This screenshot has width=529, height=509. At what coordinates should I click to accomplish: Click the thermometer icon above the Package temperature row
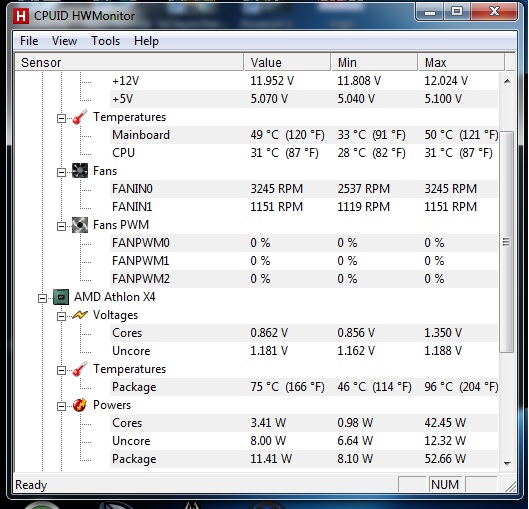click(x=80, y=369)
